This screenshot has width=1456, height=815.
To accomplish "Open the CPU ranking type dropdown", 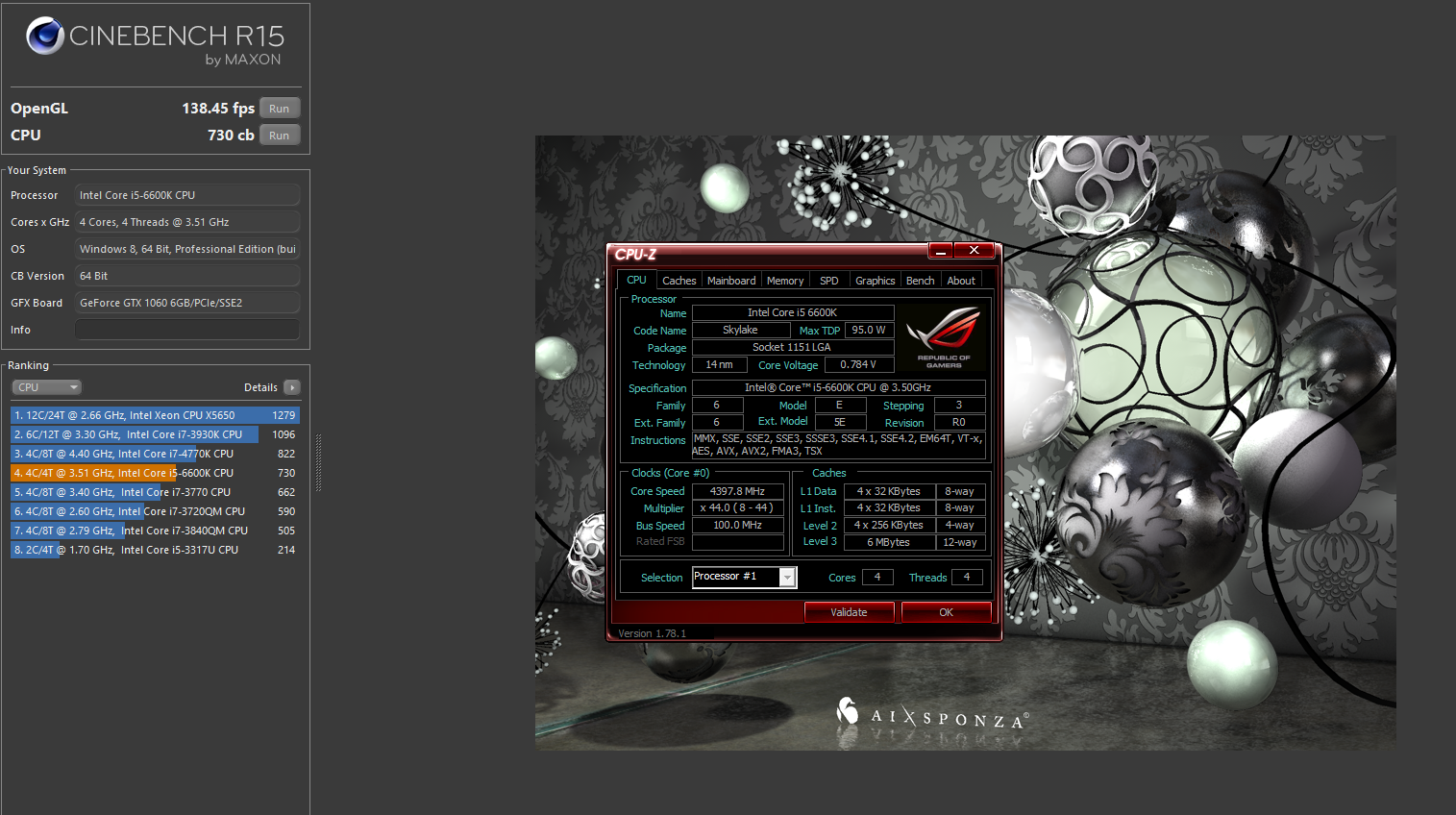I will 46,387.
